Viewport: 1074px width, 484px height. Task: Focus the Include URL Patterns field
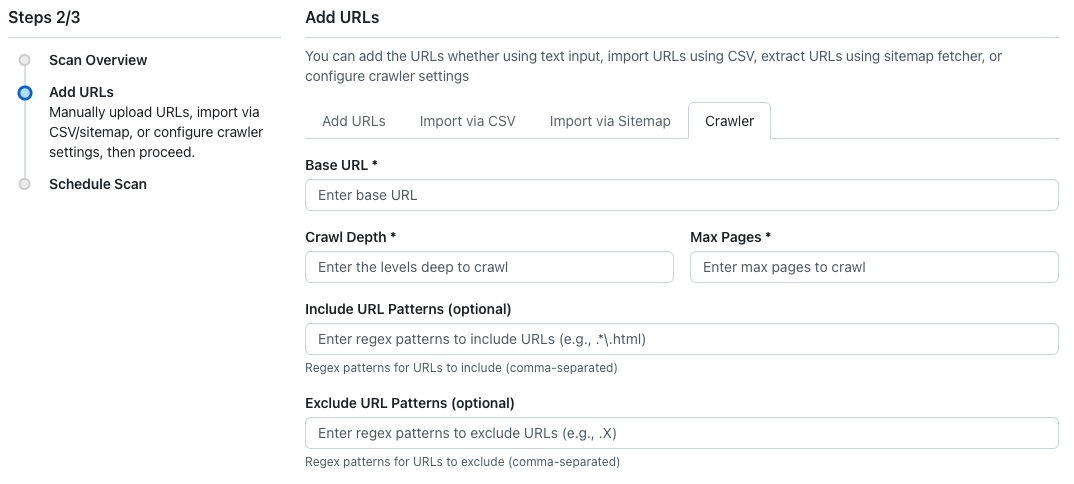coord(681,339)
